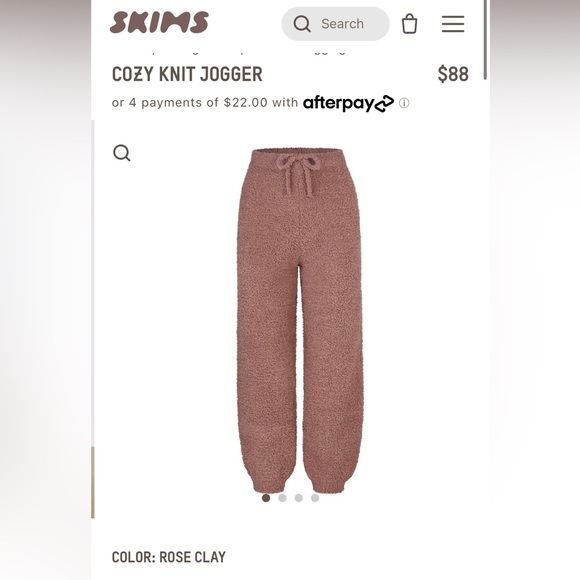580x580 pixels.
Task: Click the Cozy Knit Jogger title
Action: coord(187,74)
